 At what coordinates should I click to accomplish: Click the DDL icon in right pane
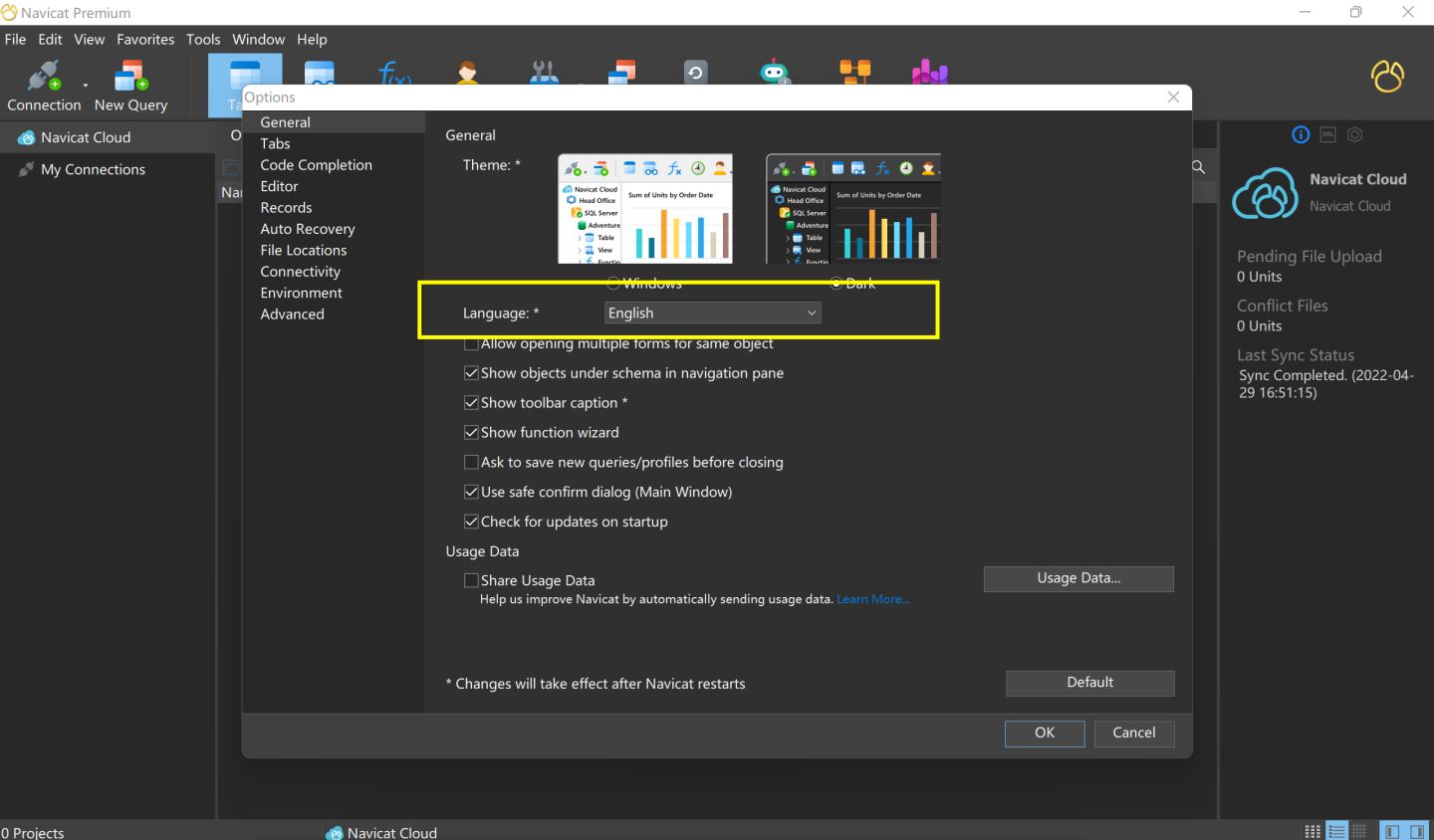pos(1327,134)
